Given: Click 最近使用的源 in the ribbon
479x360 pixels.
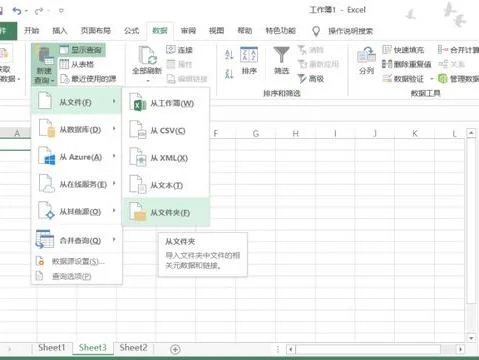Looking at the screenshot, I should [x=88, y=79].
